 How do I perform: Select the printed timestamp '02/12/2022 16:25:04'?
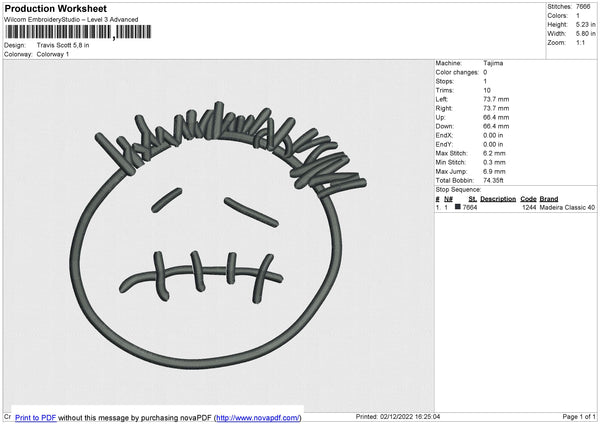pos(410,416)
